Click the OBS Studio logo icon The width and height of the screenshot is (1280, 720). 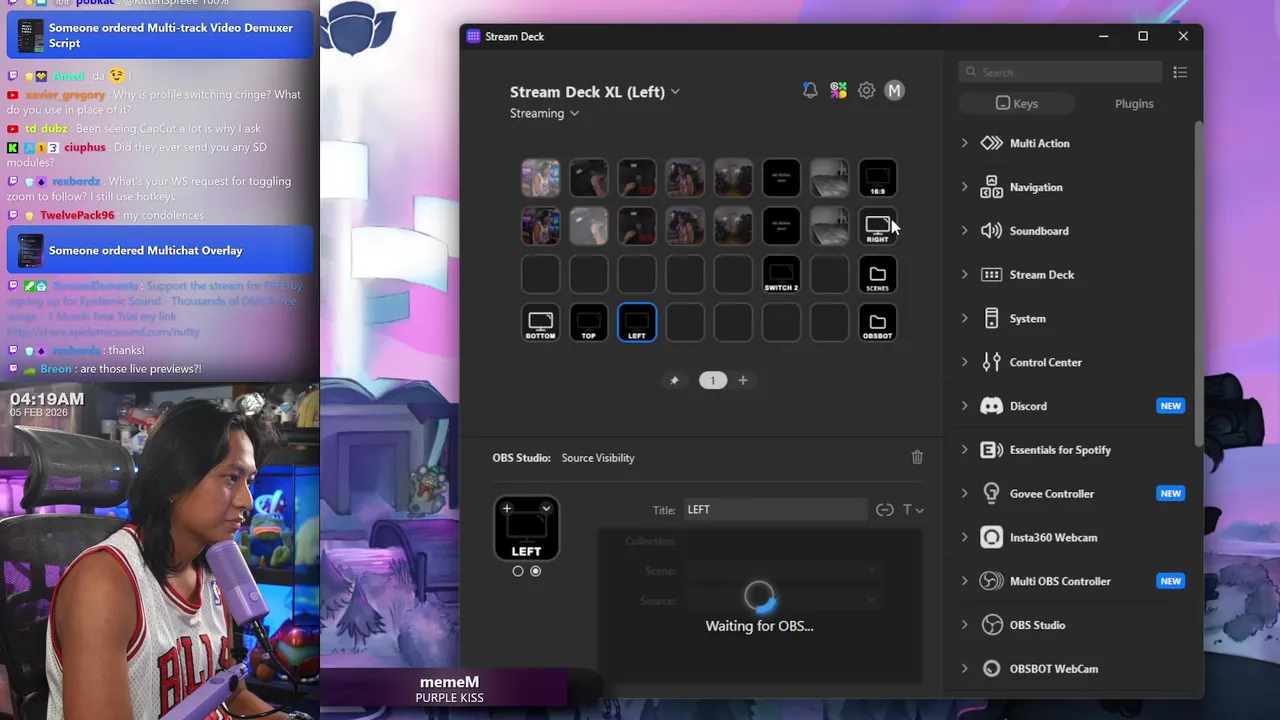991,625
